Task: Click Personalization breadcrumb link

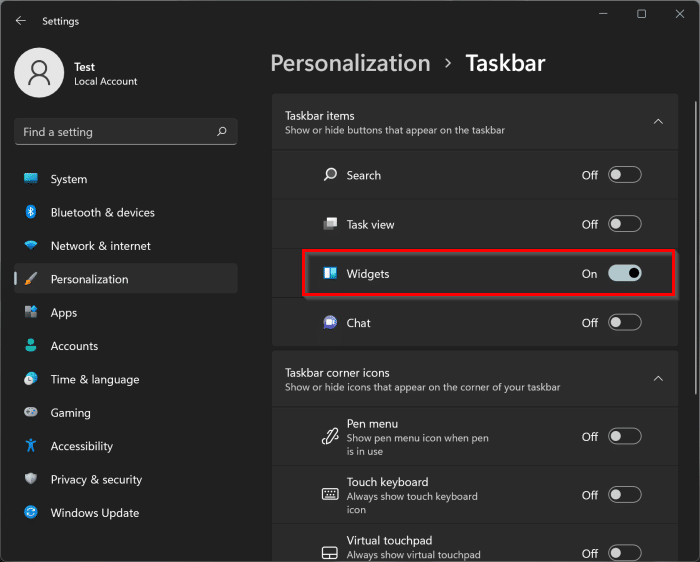Action: (x=350, y=63)
